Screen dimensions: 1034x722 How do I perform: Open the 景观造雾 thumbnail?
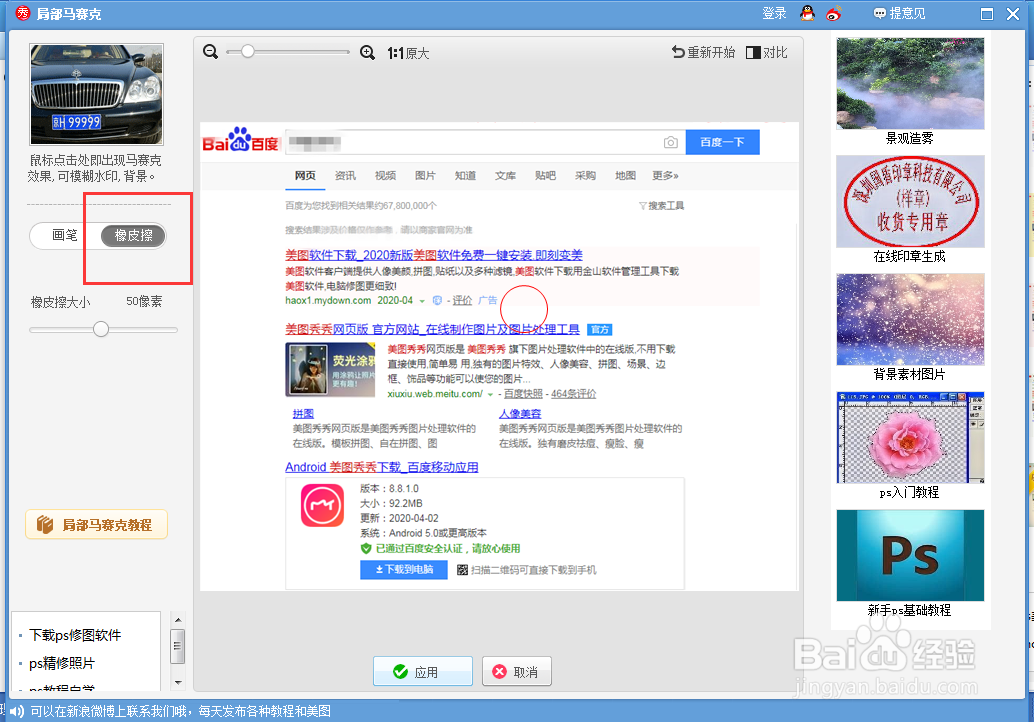[910, 84]
